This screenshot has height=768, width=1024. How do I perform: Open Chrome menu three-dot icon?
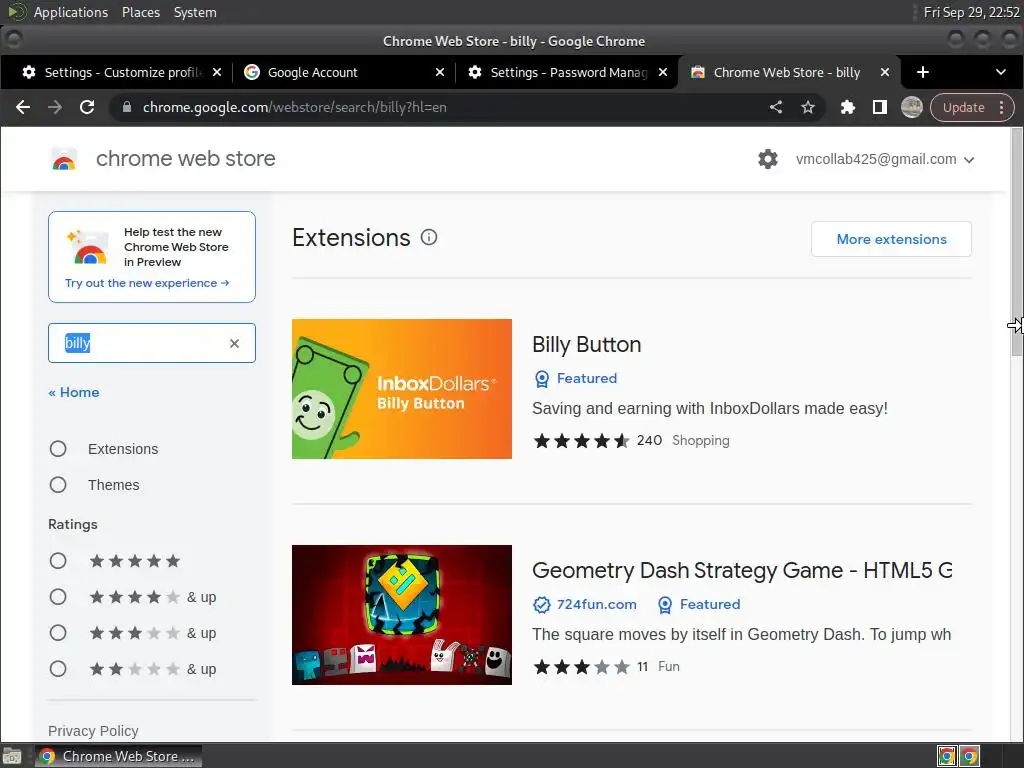[x=1001, y=107]
